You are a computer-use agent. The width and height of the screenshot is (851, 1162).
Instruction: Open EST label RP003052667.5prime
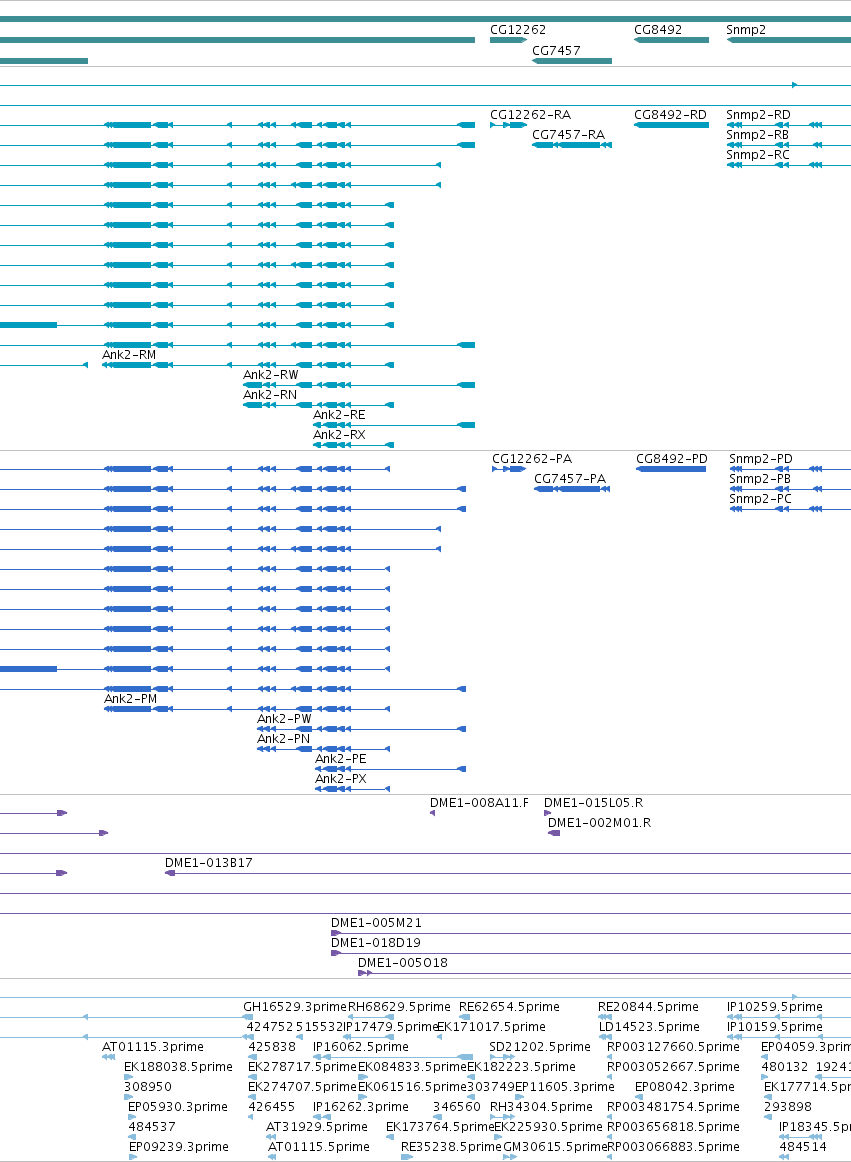673,1066
